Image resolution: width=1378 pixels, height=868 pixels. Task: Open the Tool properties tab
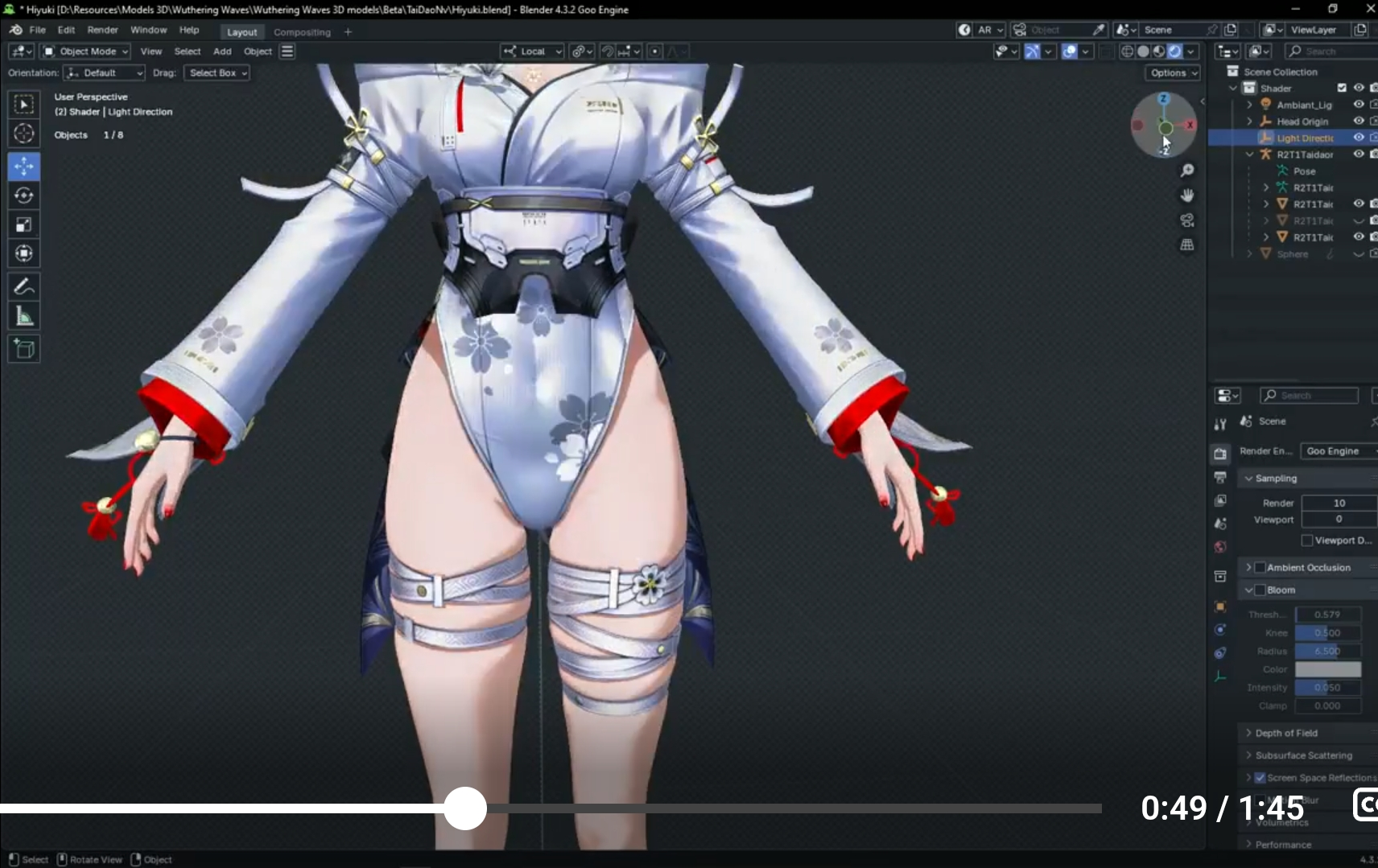[x=1220, y=424]
